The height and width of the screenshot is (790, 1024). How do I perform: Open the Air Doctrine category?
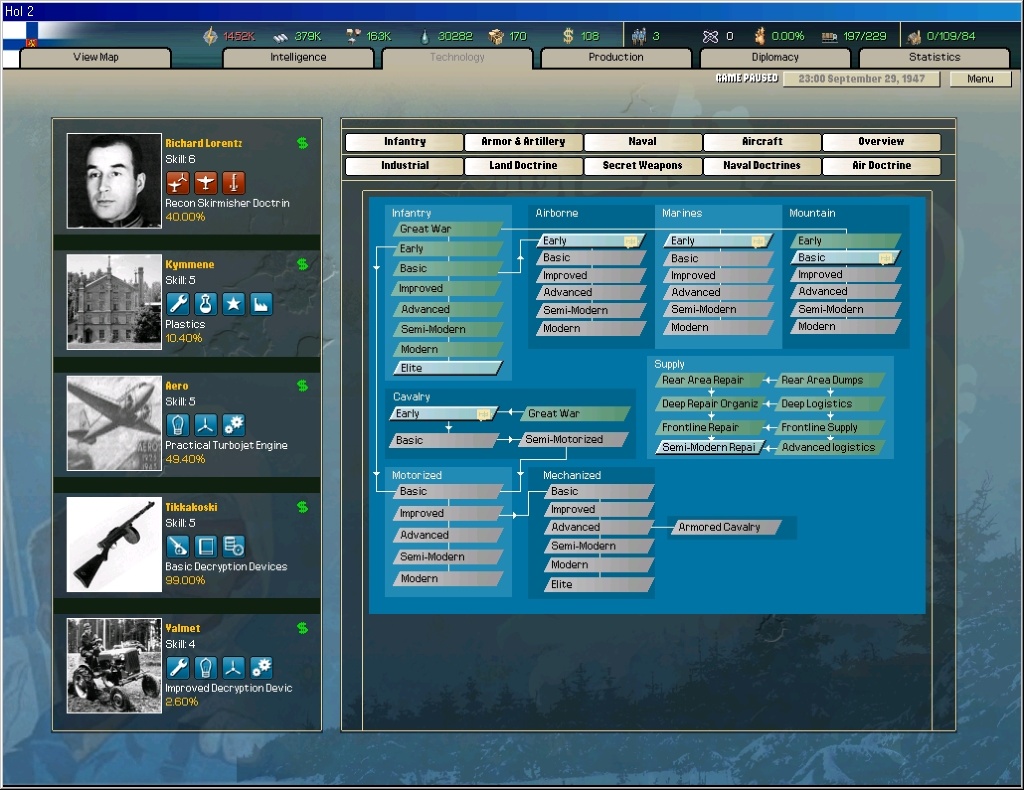[x=882, y=166]
